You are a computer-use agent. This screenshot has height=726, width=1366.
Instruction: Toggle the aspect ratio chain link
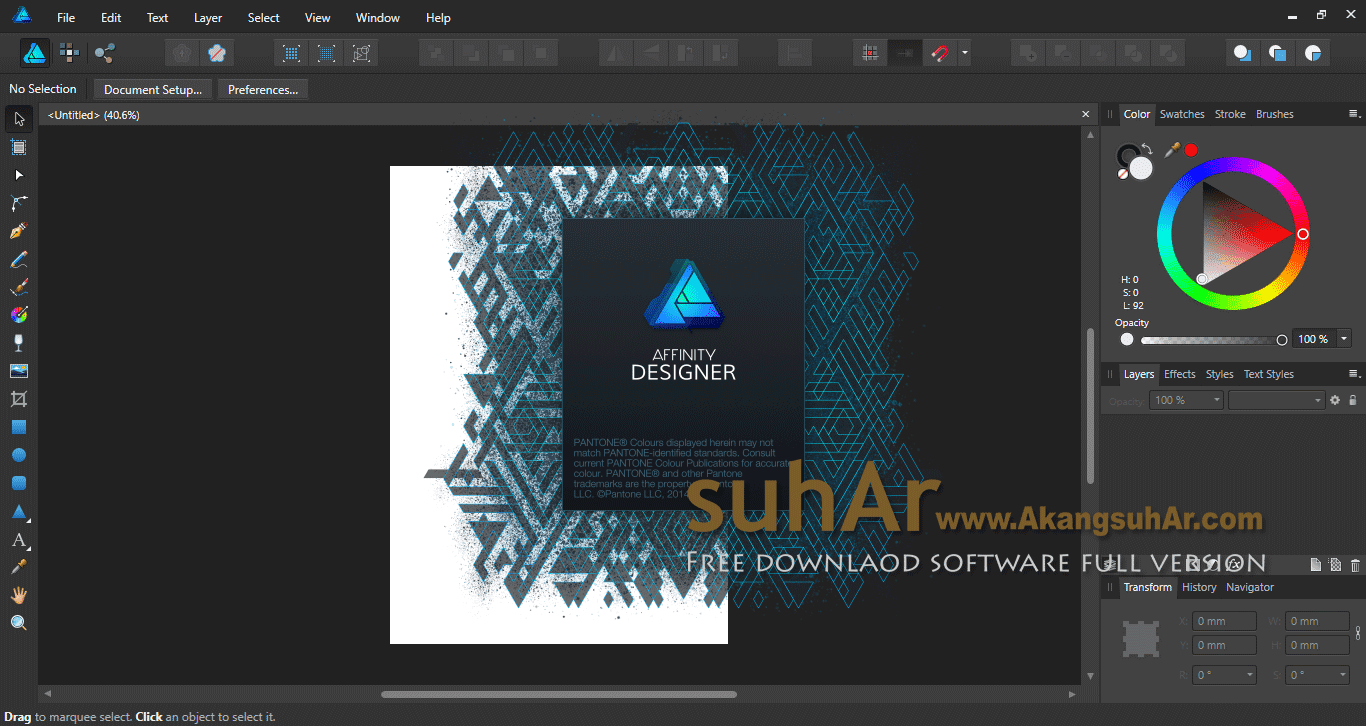click(1358, 633)
